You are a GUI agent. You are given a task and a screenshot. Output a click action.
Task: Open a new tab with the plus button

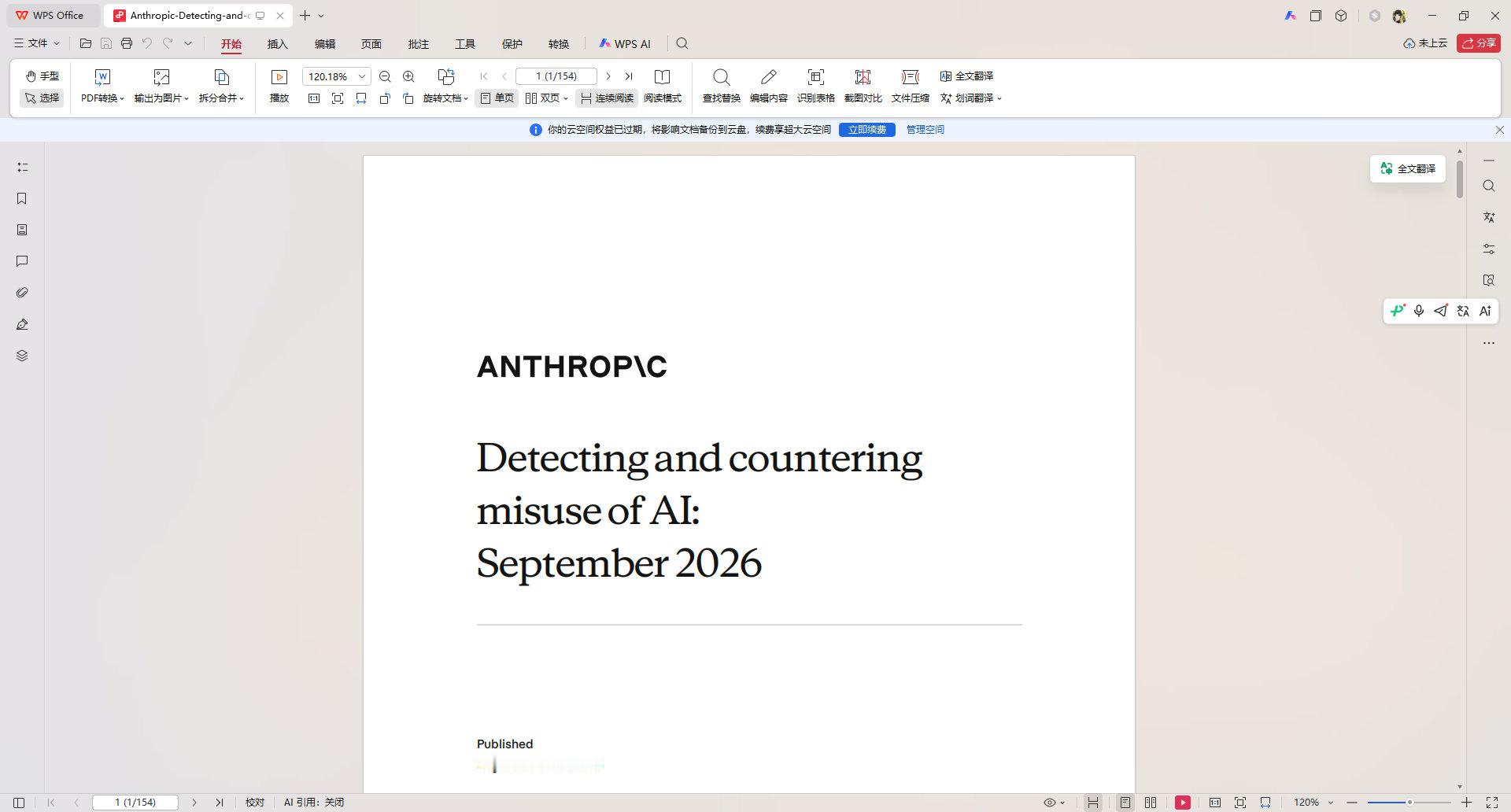305,15
